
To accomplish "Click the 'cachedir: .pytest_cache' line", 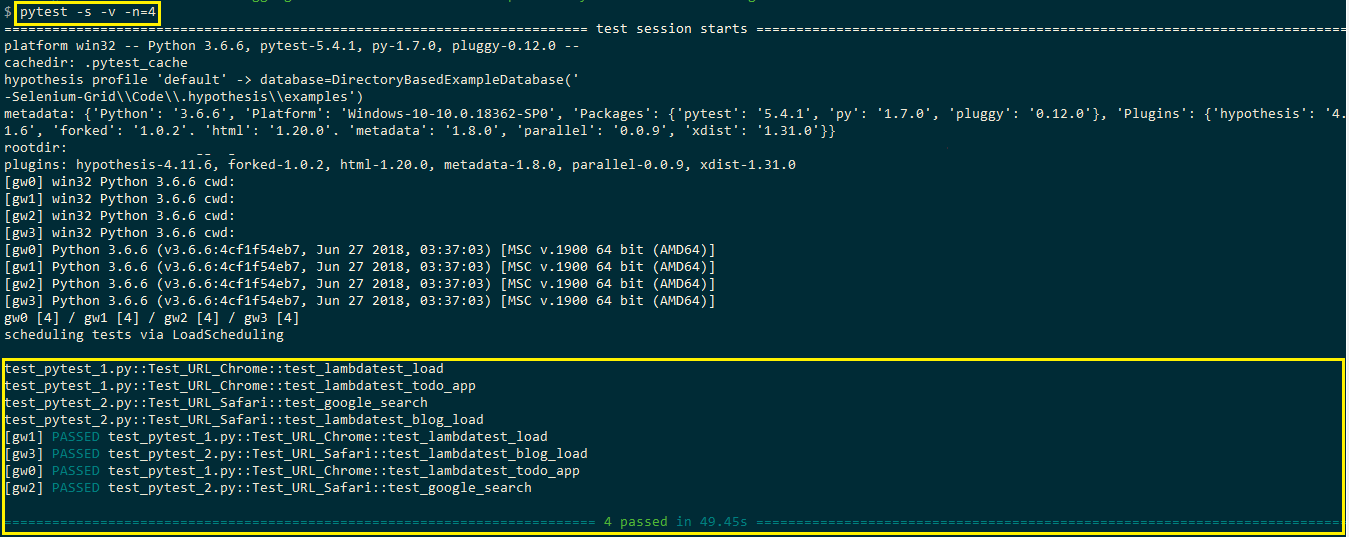I will click(x=96, y=63).
